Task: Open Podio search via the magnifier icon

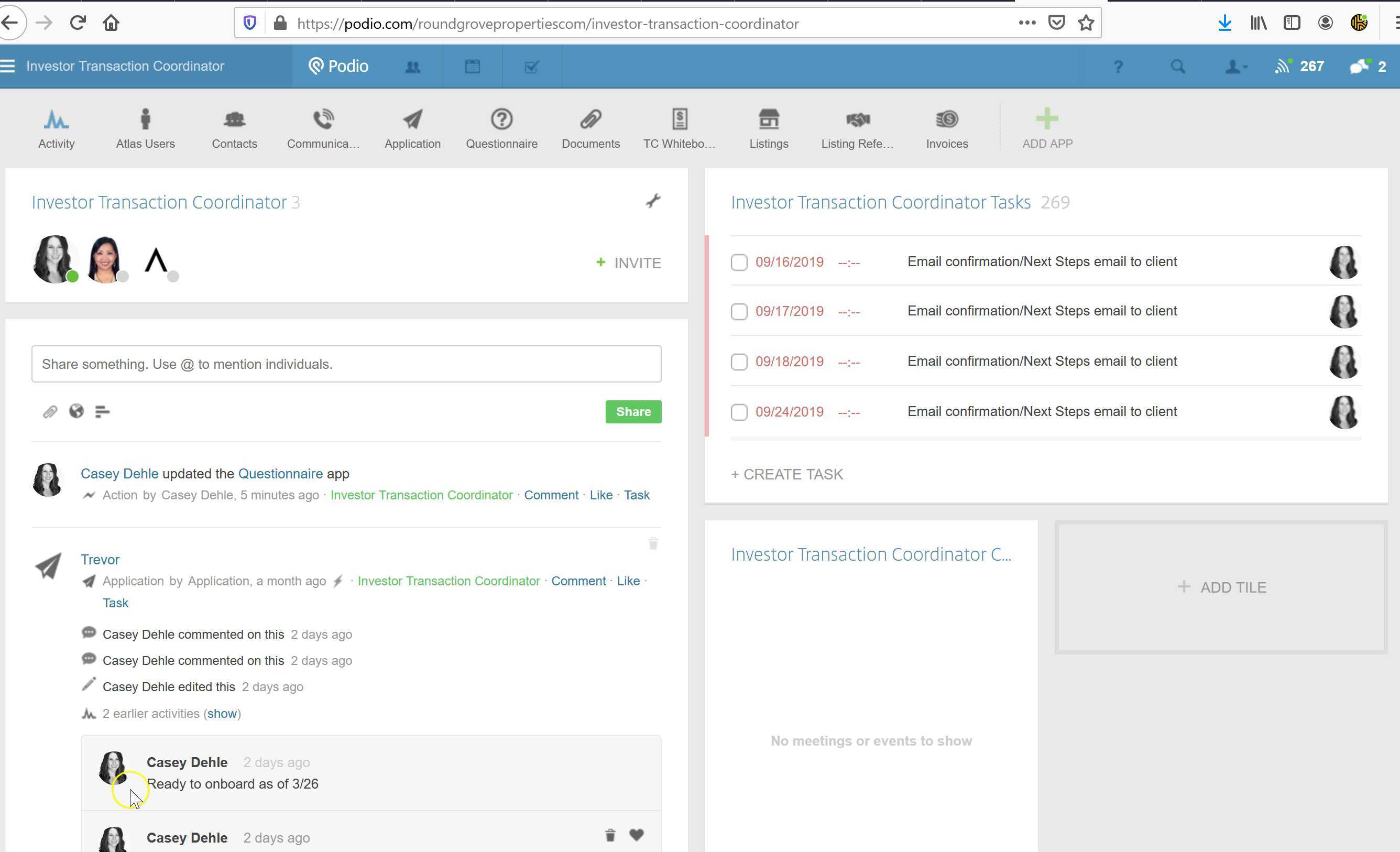Action: point(1177,66)
